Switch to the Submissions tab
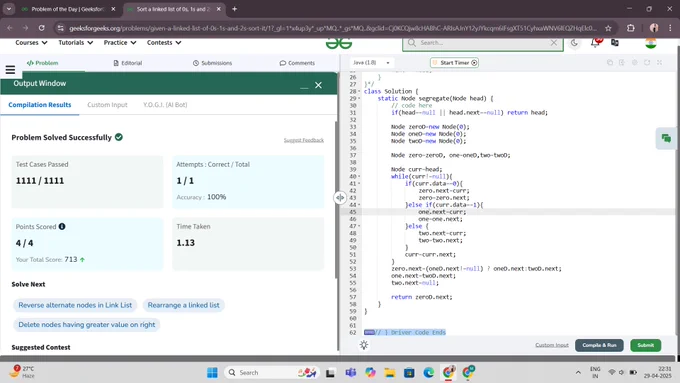The image size is (680, 383). pos(212,63)
